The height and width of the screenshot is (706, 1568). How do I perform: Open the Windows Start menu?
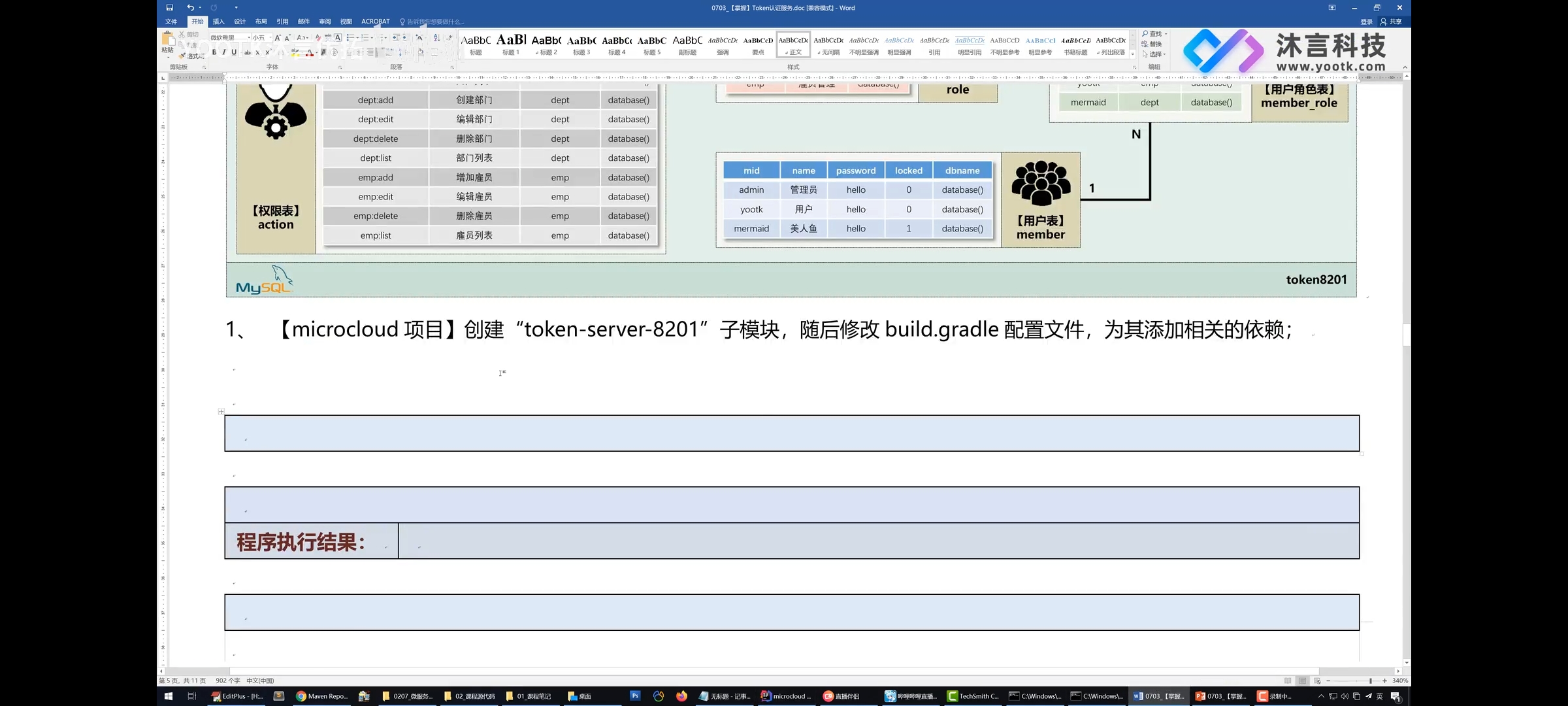(x=168, y=696)
